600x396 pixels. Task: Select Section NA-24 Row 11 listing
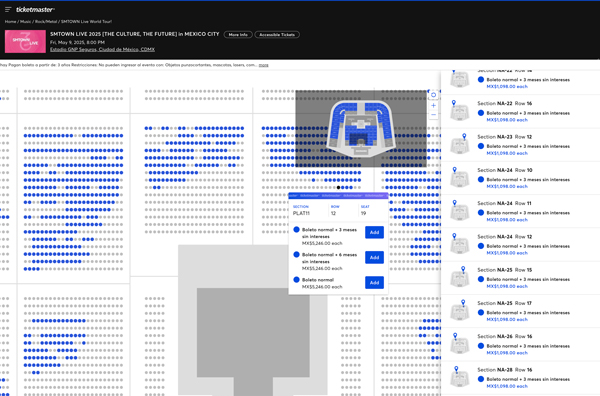520,211
